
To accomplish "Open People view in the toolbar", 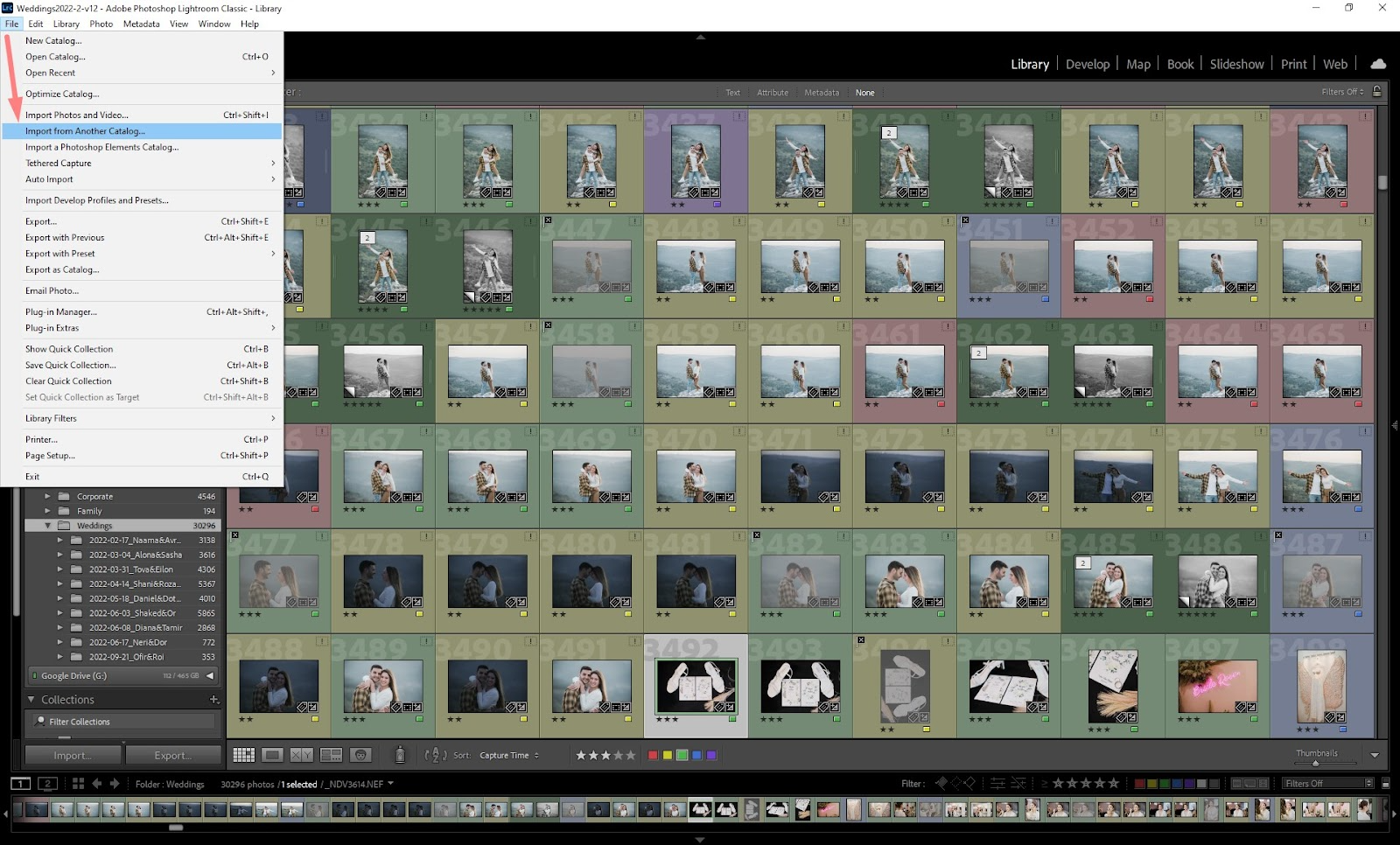I will pos(361,756).
